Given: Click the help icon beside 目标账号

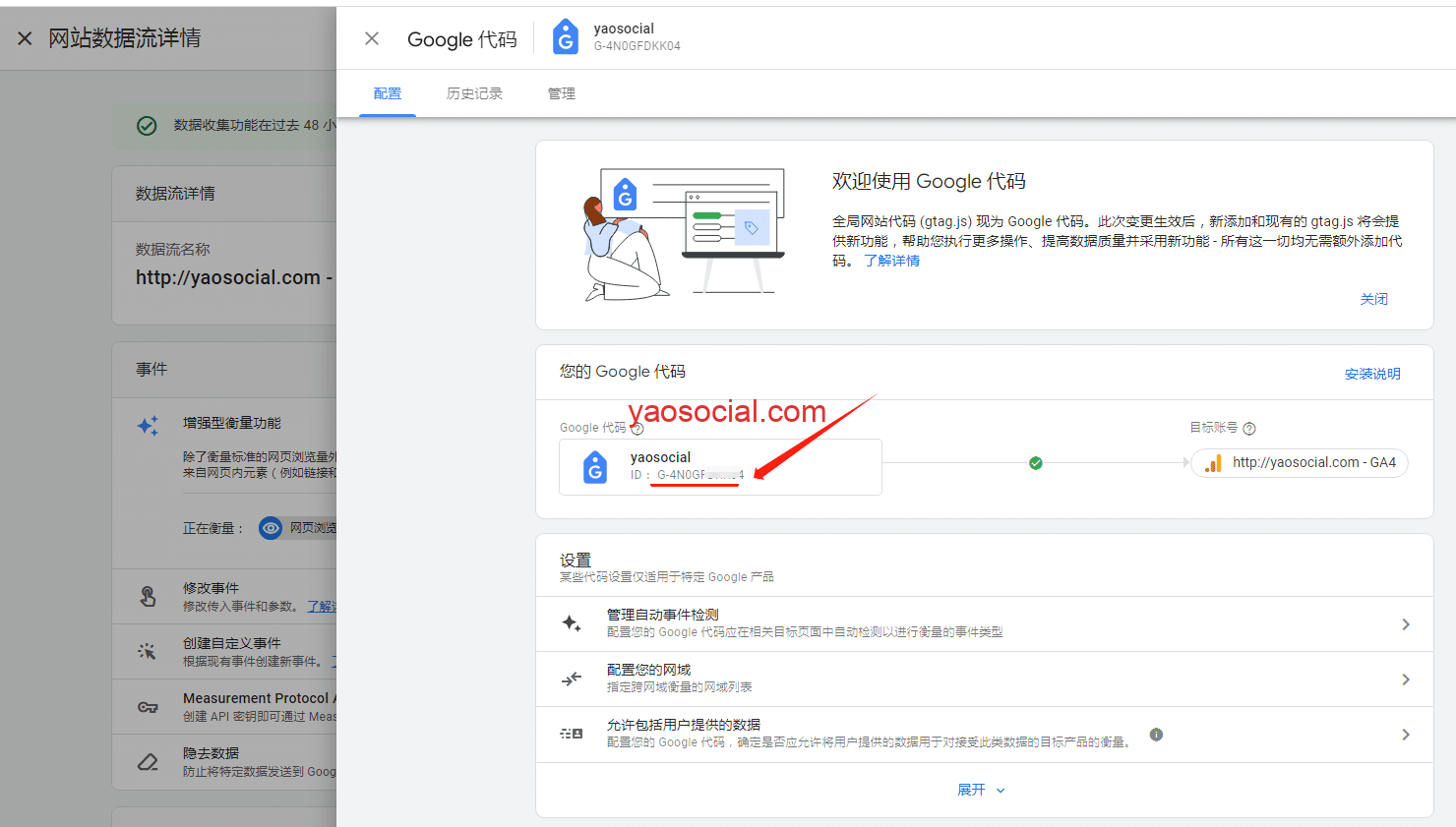Looking at the screenshot, I should click(x=1249, y=429).
